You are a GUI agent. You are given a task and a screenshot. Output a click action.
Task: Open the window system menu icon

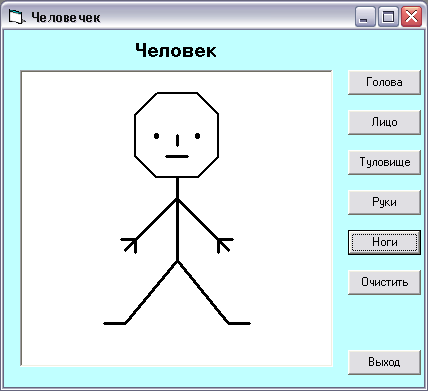16,16
